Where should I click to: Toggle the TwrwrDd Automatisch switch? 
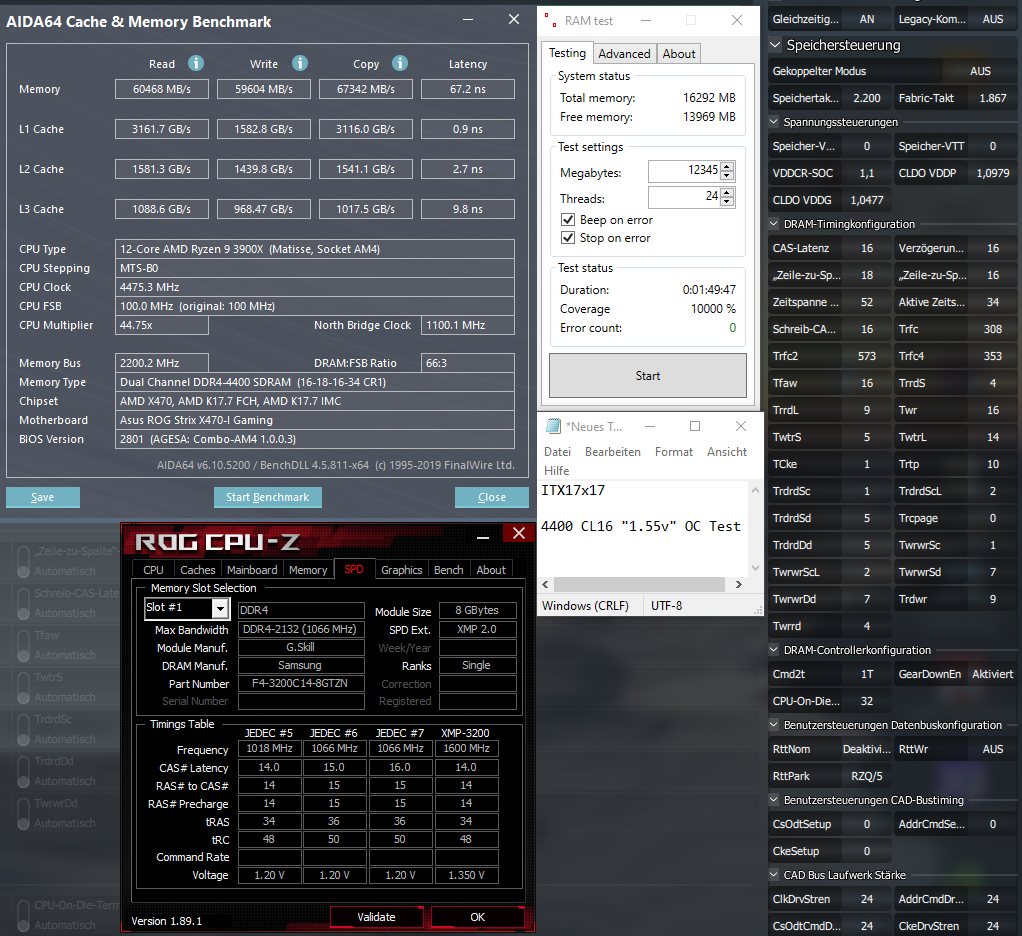click(23, 814)
